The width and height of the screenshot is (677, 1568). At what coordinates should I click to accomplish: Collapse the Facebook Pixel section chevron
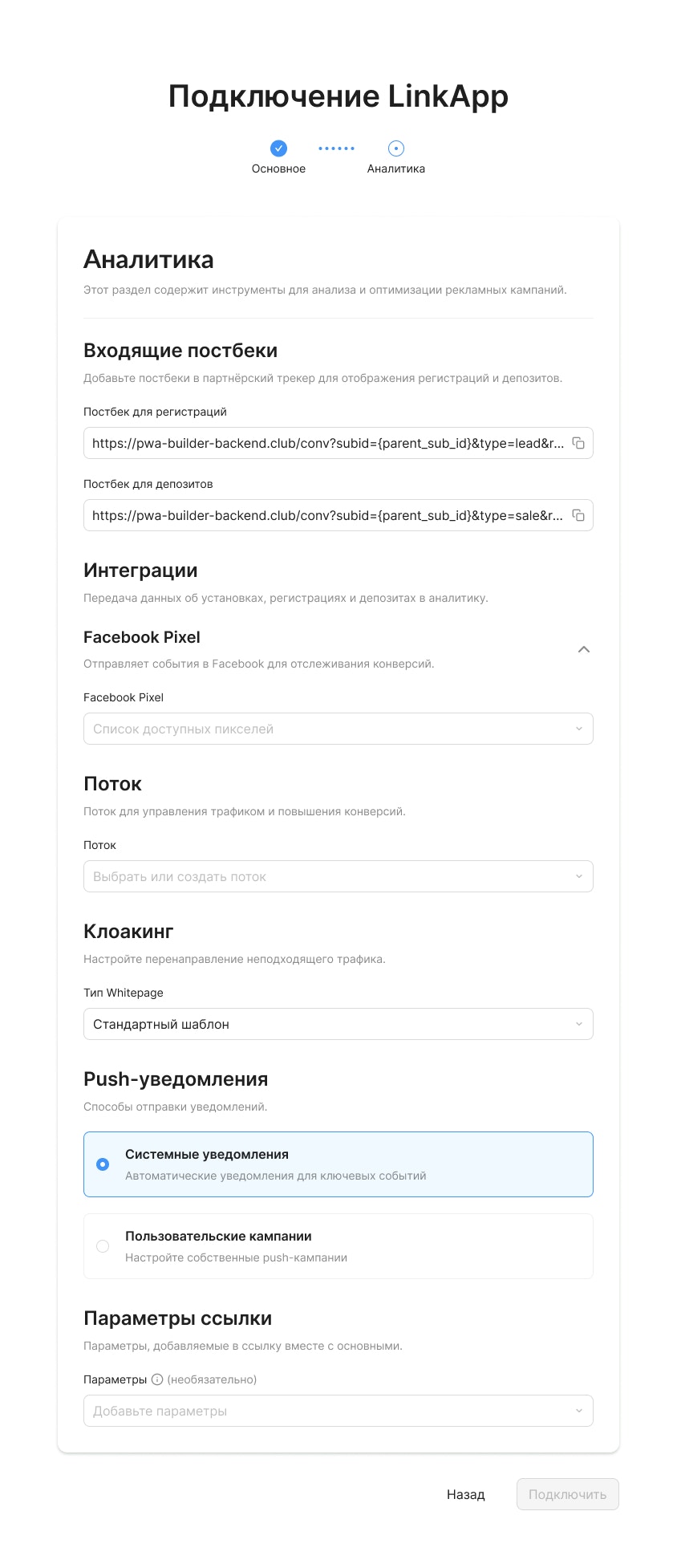click(585, 649)
